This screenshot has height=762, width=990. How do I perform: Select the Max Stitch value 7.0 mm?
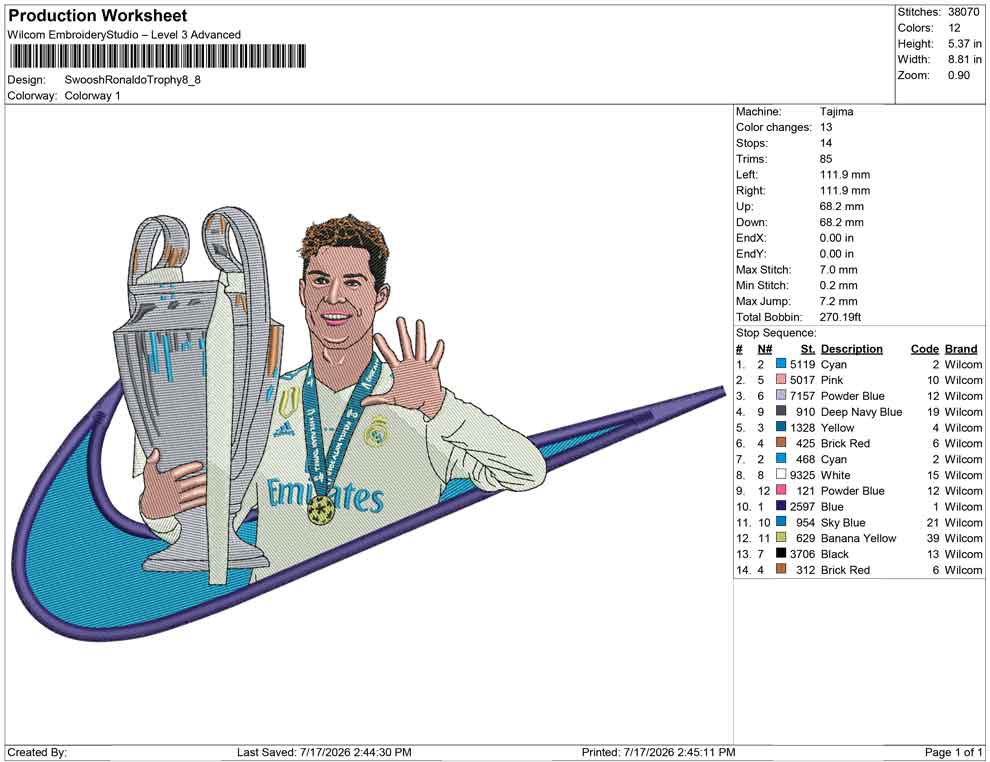[838, 270]
